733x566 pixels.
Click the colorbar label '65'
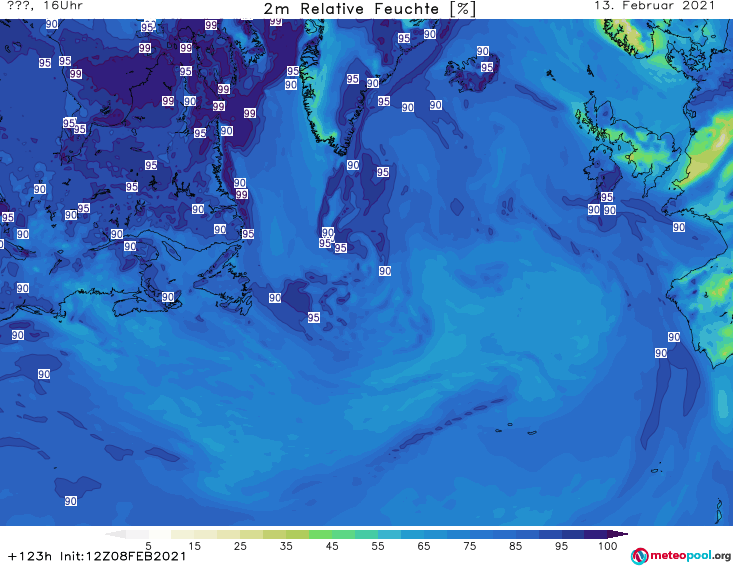point(424,546)
